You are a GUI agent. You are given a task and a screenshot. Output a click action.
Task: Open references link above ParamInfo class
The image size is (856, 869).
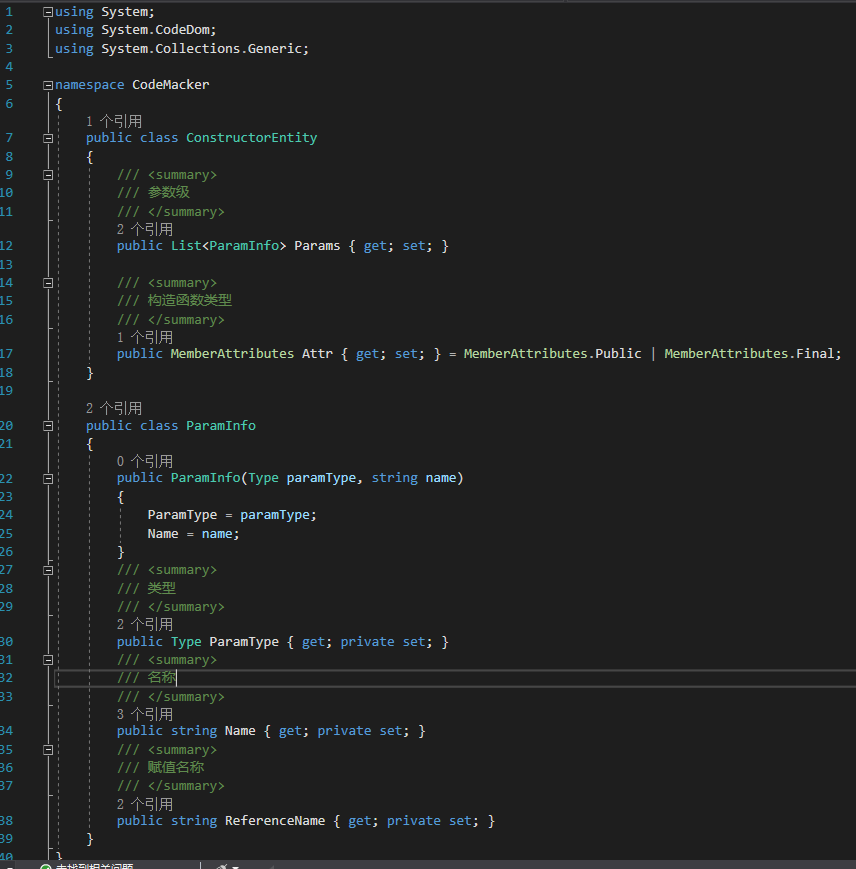click(x=114, y=409)
